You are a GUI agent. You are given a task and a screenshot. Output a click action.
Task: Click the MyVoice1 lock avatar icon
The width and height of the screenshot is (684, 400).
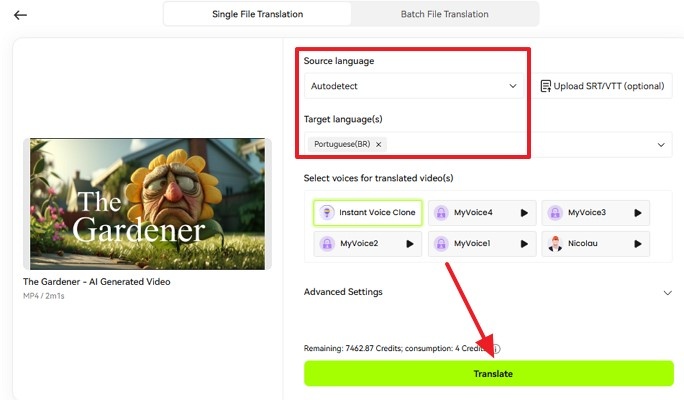(x=441, y=243)
